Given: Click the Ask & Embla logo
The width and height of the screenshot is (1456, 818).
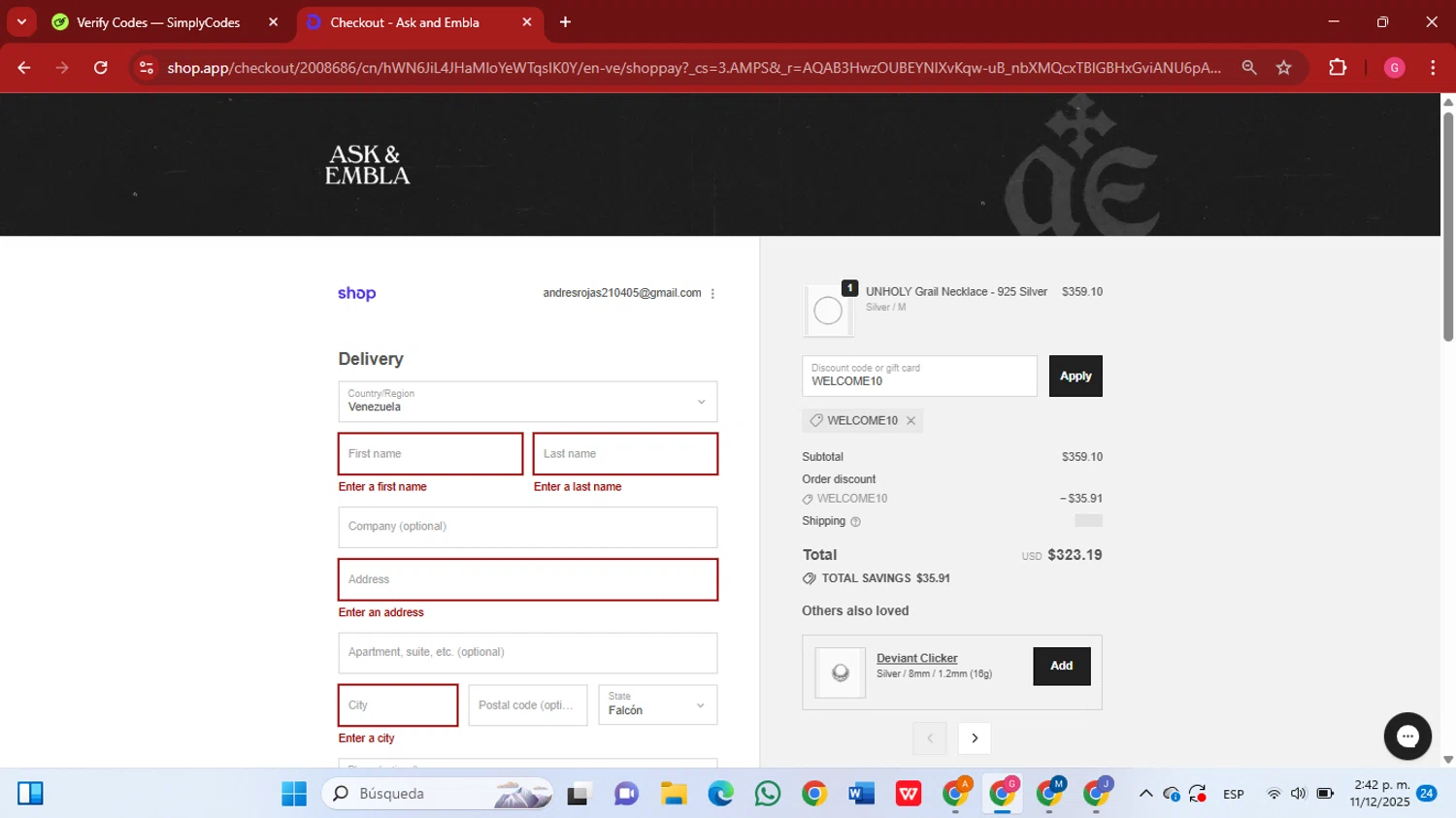Looking at the screenshot, I should pos(367,165).
